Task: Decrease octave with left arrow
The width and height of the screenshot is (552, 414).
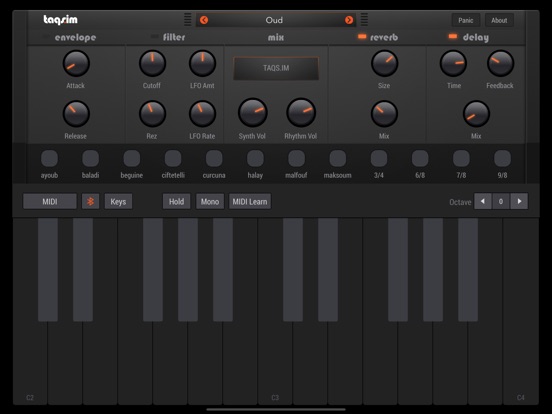Action: click(483, 201)
